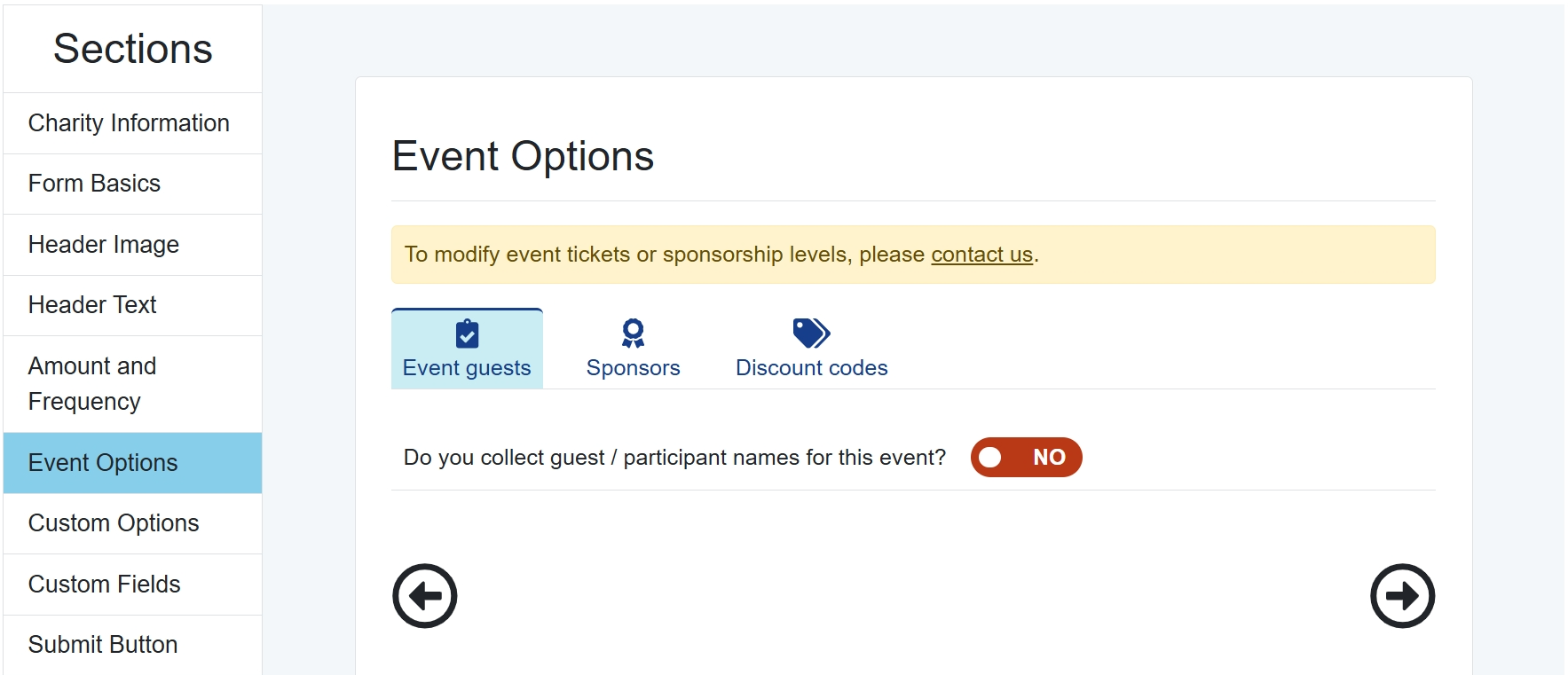Open the Sponsors tab
This screenshot has height=675, width=1568.
(633, 367)
